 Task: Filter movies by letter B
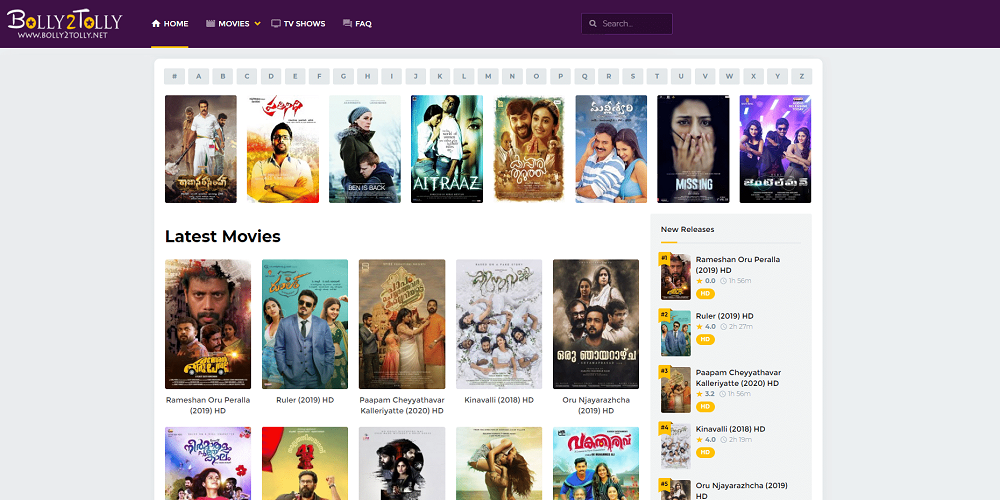pos(223,77)
